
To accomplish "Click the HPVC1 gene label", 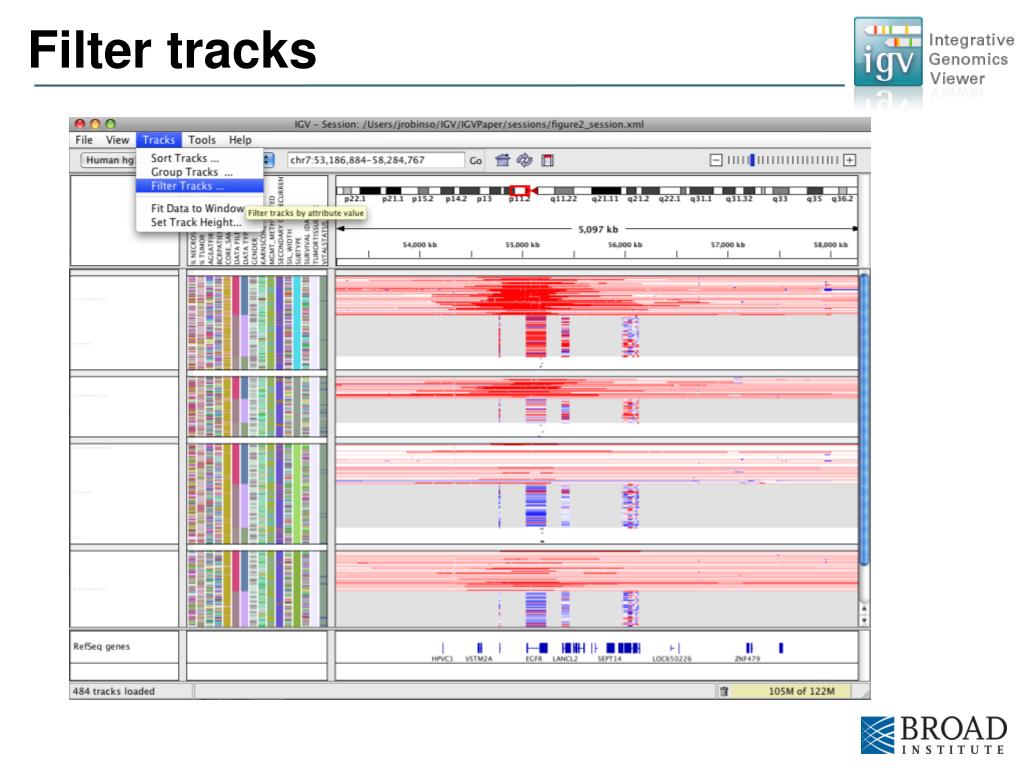I will pyautogui.click(x=442, y=659).
